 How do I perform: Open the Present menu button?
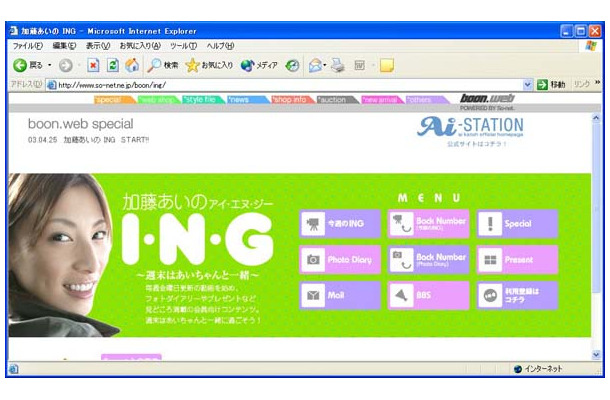click(517, 259)
